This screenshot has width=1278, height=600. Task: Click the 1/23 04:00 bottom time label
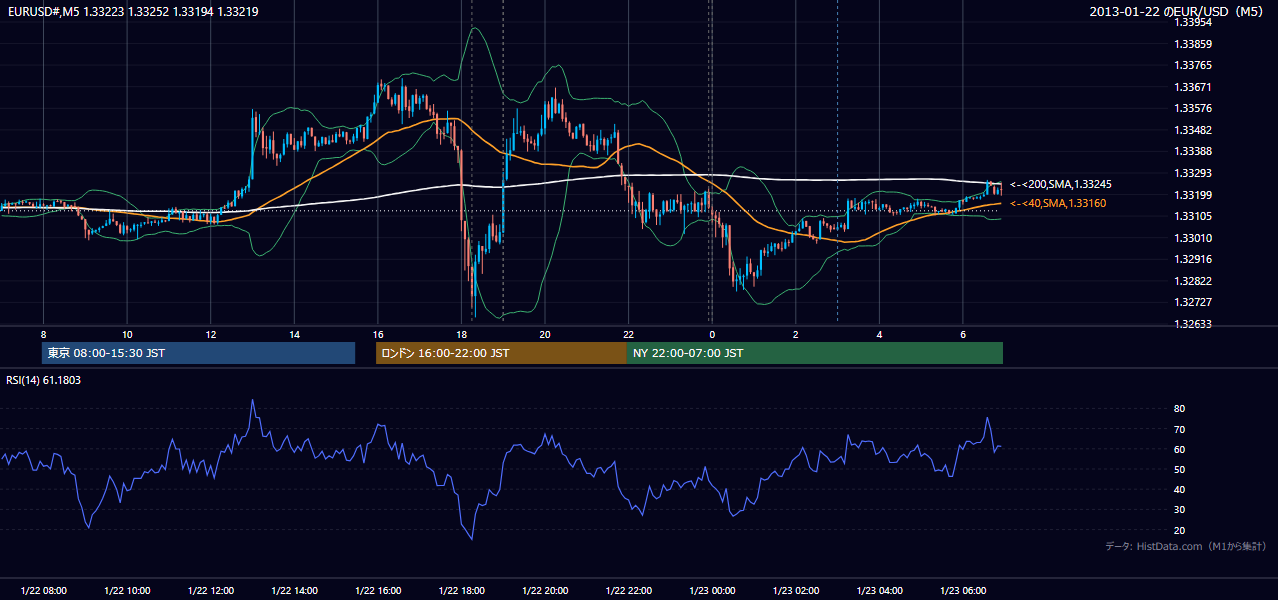(879, 591)
